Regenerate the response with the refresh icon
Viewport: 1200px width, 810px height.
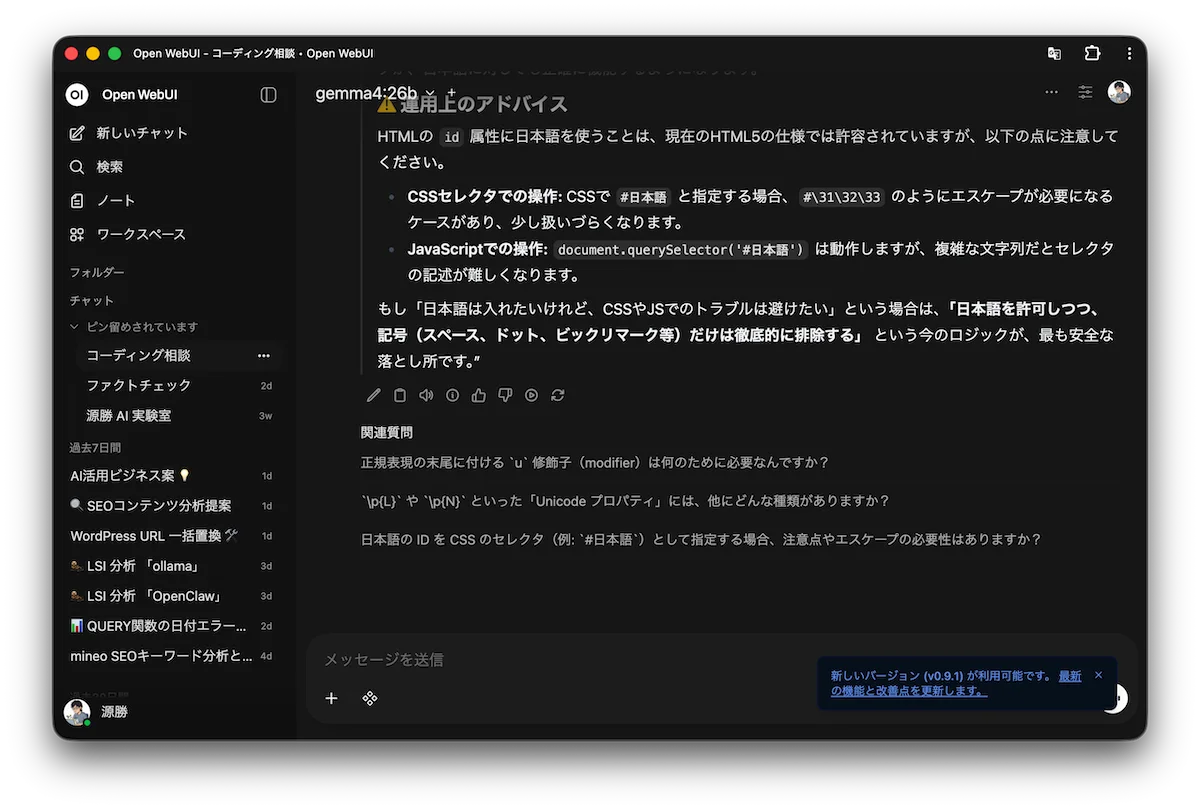click(558, 395)
